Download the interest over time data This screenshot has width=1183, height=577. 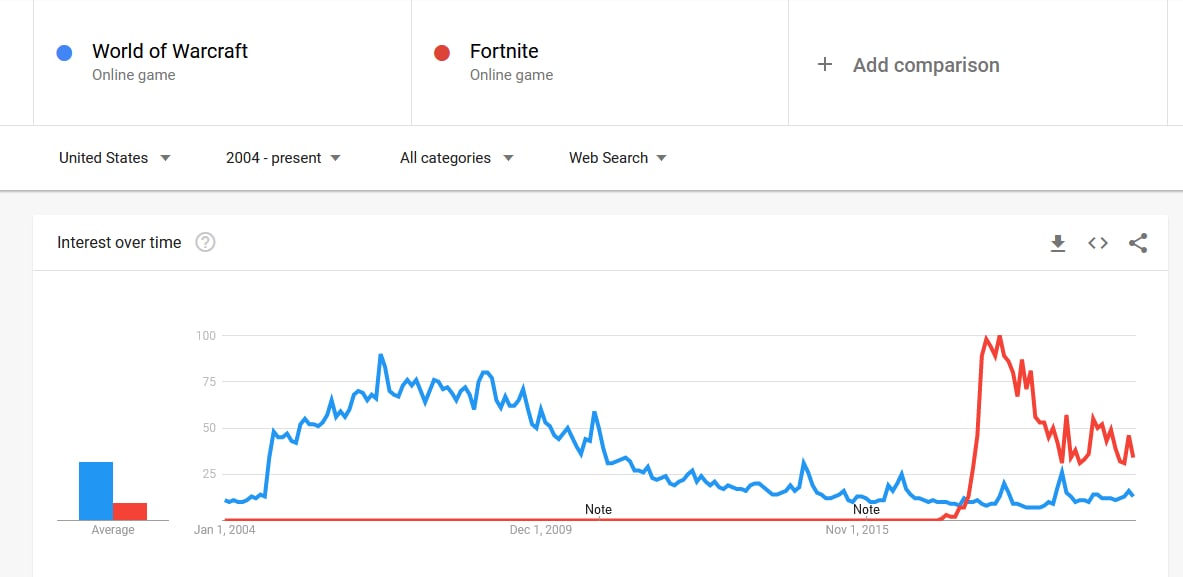point(1058,243)
